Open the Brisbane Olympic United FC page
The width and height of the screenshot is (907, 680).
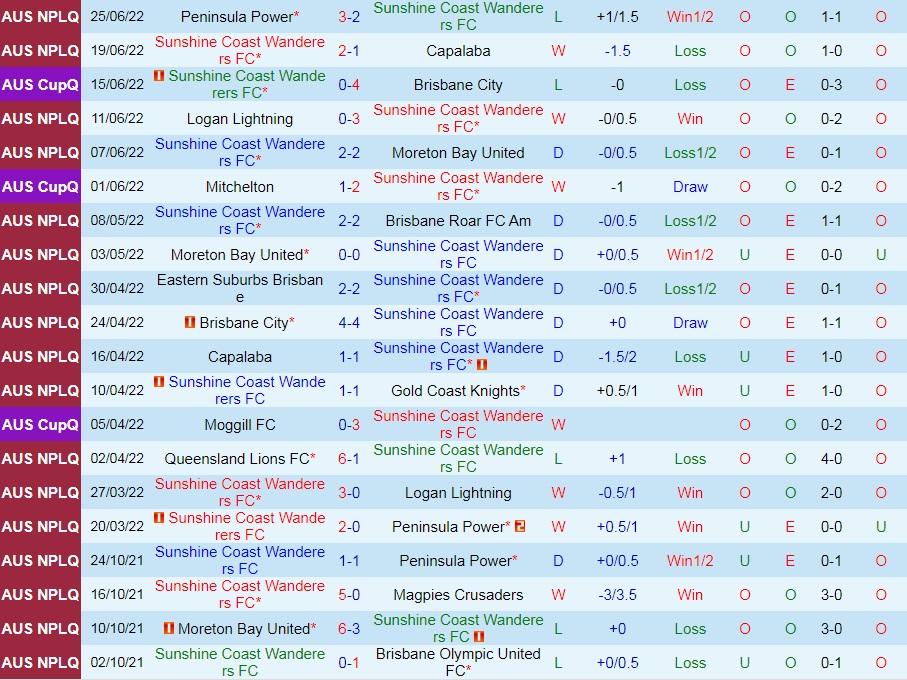tap(457, 662)
